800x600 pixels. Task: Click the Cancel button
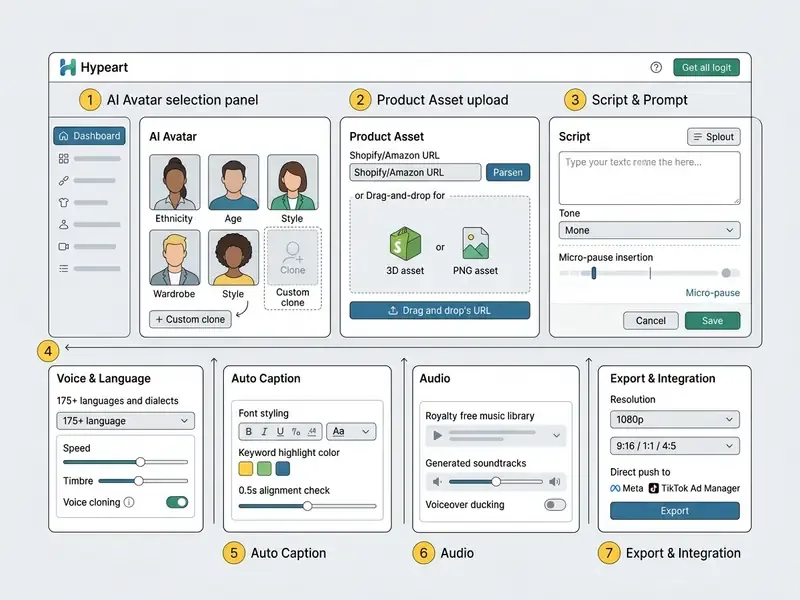(x=651, y=320)
